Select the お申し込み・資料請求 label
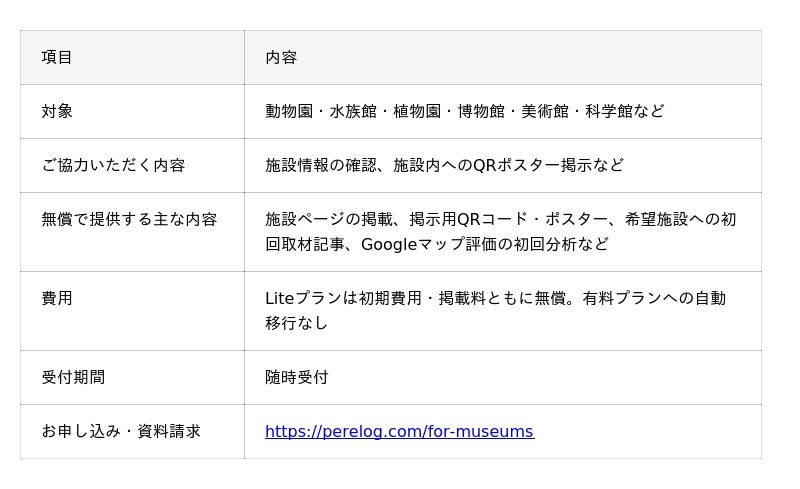This screenshot has height=489, width=800. [121, 431]
